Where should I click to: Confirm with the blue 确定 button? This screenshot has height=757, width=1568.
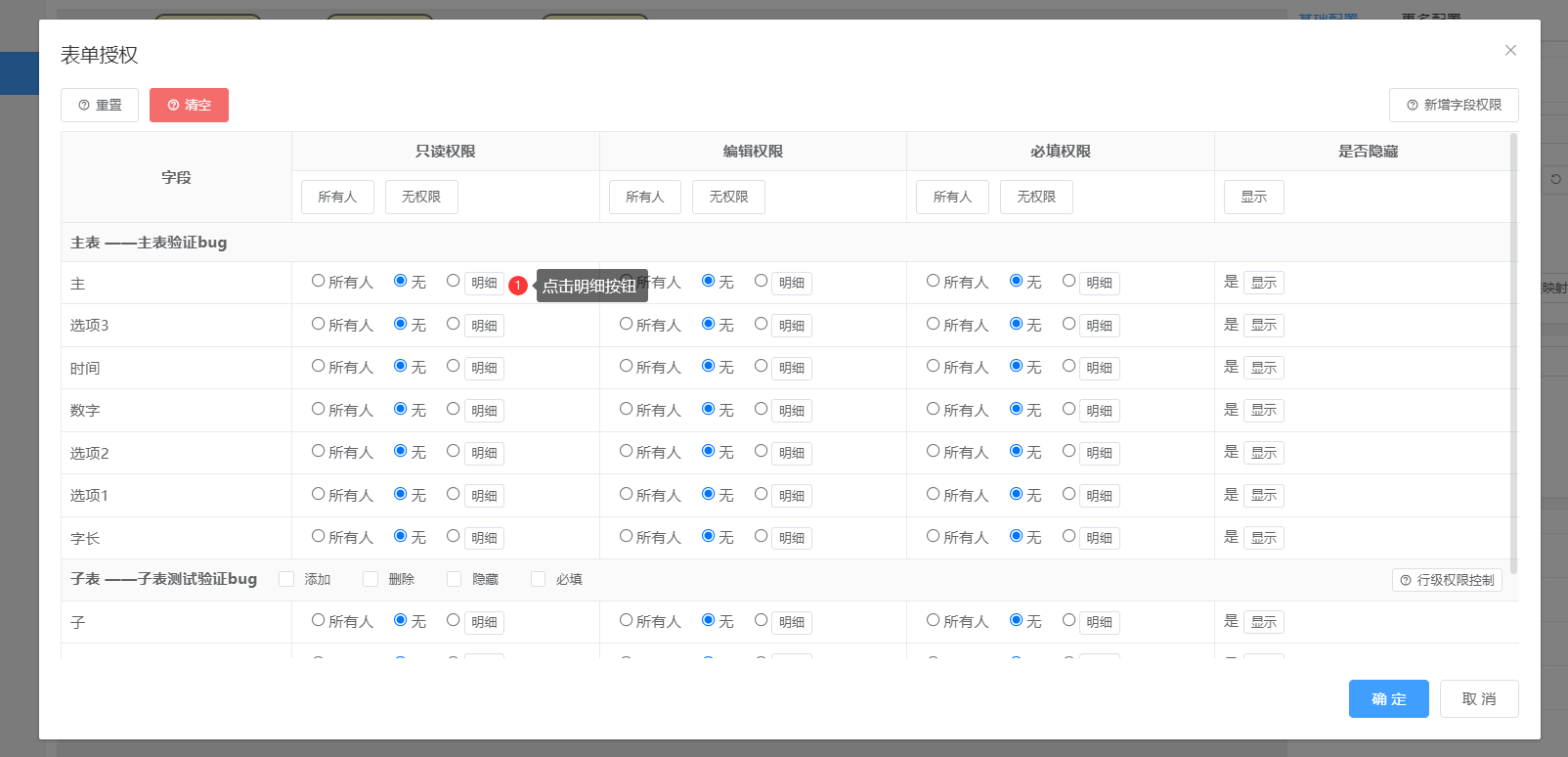click(1388, 698)
